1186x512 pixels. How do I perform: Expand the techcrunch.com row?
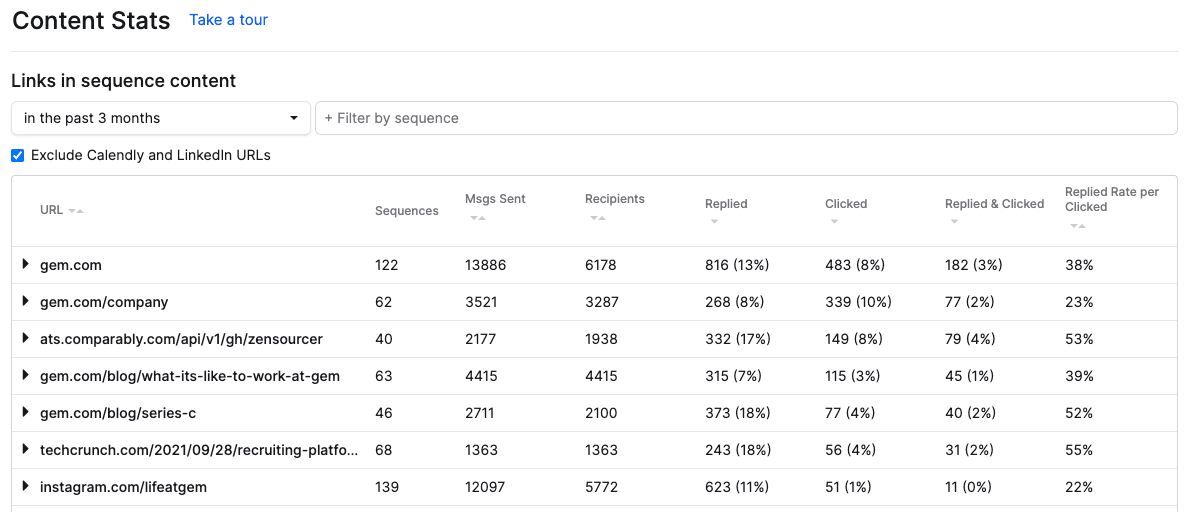point(26,450)
